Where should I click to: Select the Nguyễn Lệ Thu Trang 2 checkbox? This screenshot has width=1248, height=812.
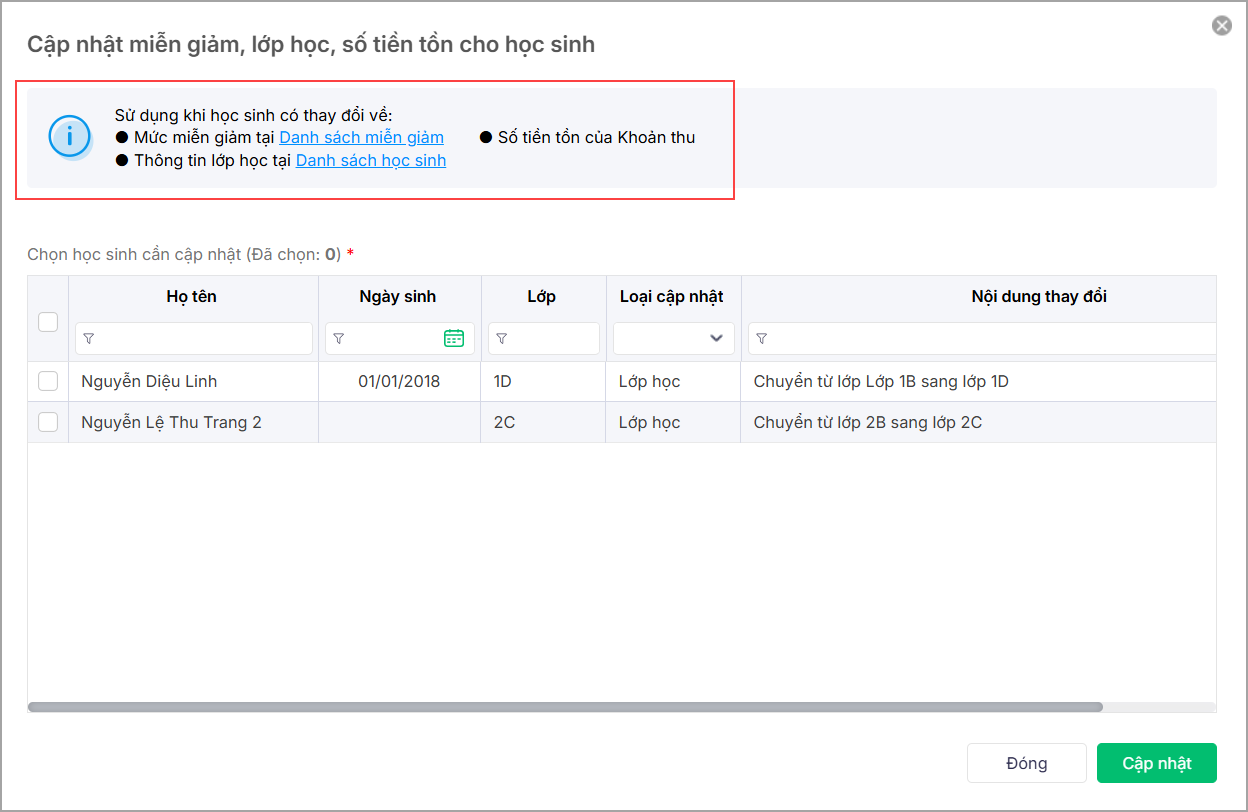click(48, 422)
